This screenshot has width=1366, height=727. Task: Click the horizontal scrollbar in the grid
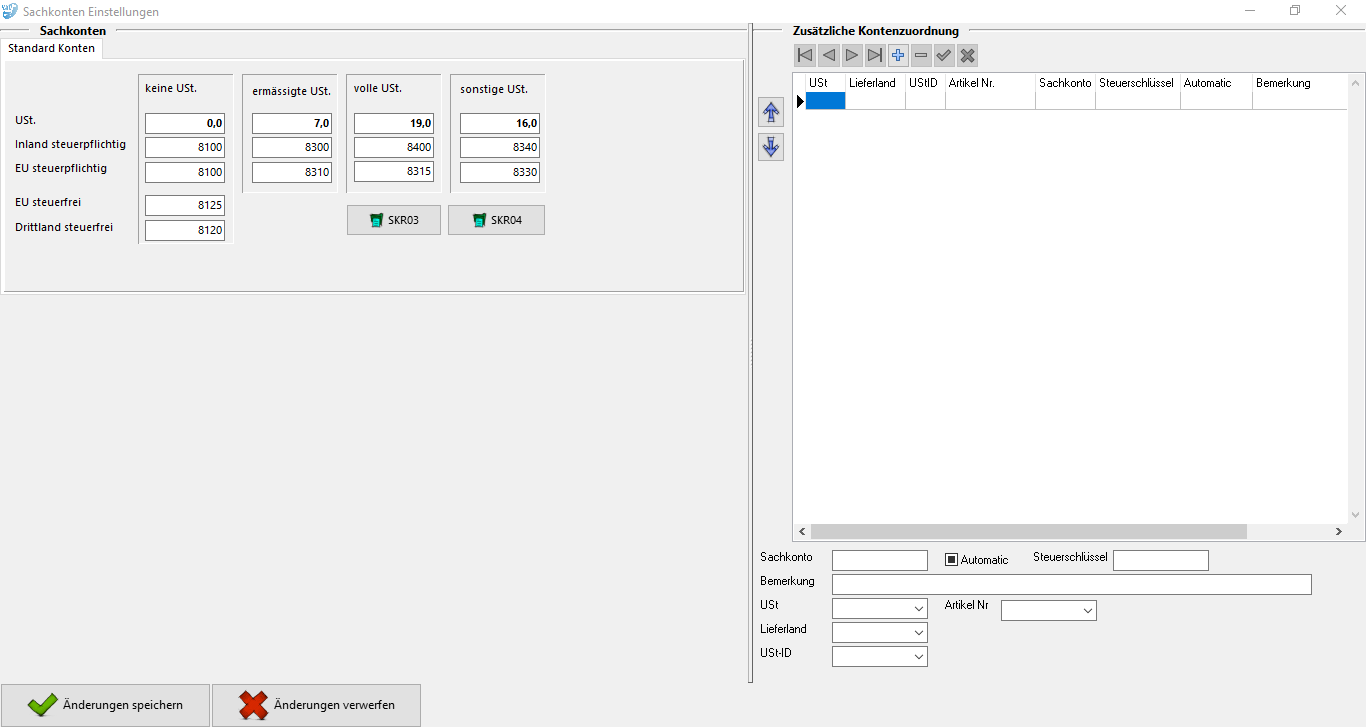[1029, 532]
